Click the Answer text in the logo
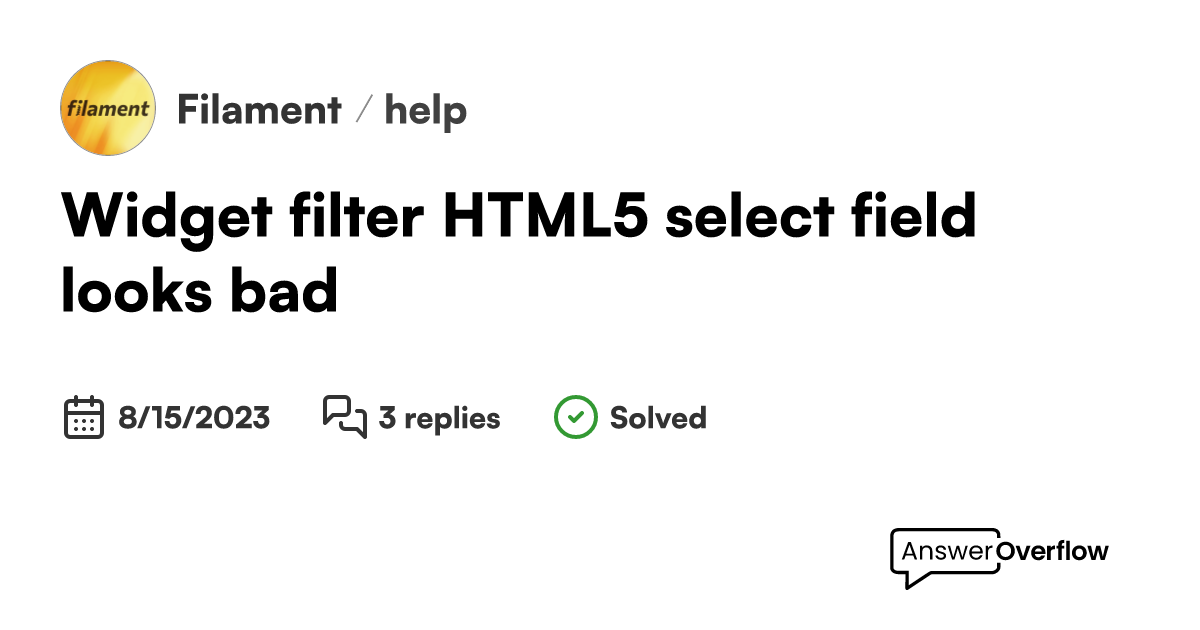 [x=947, y=551]
